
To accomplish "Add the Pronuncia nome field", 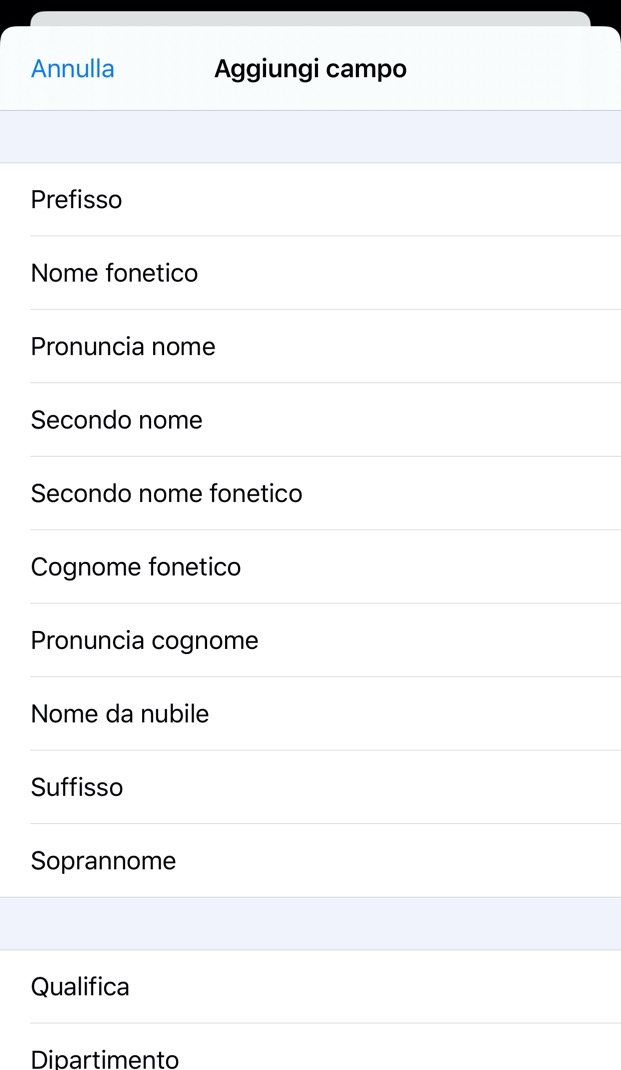I will pyautogui.click(x=123, y=347).
